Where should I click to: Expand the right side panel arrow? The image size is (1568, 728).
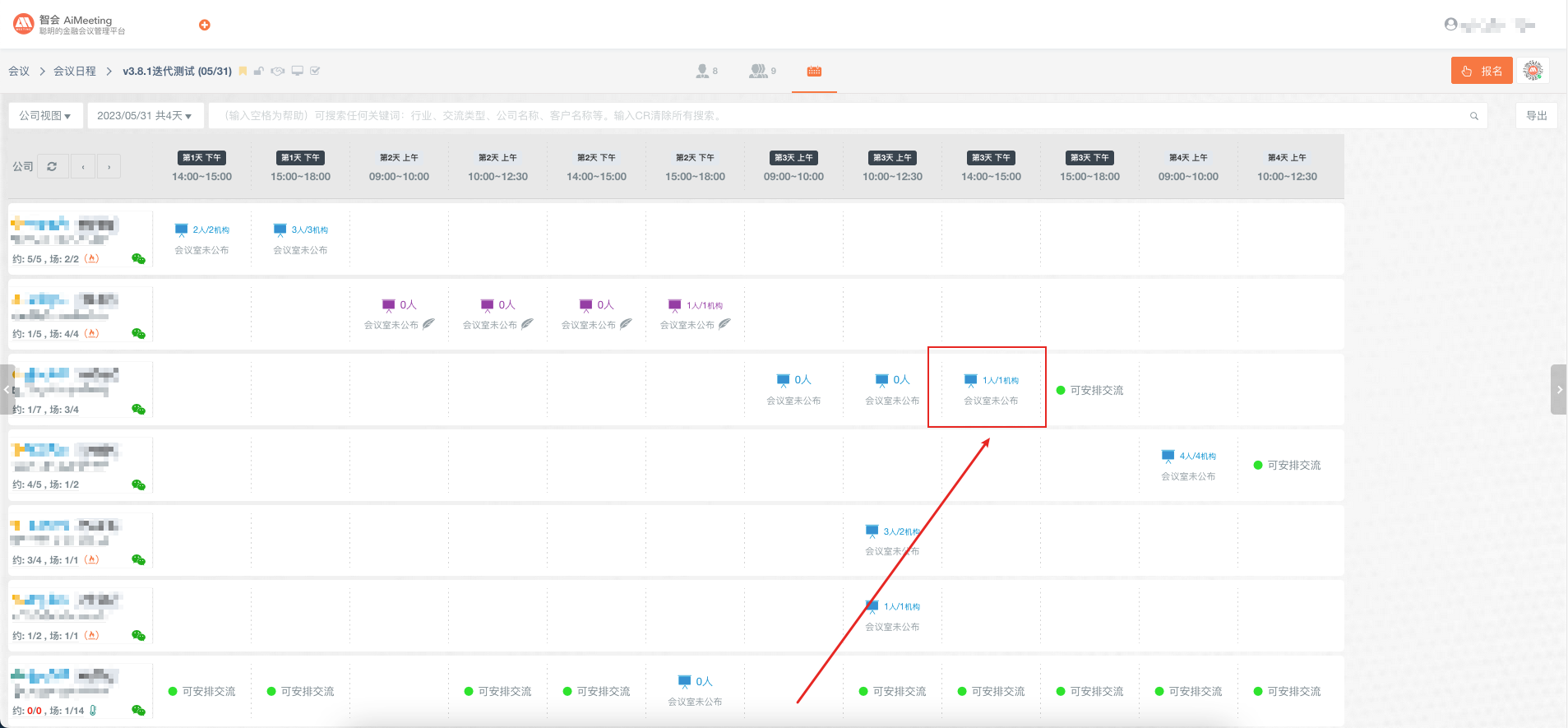[x=1559, y=389]
